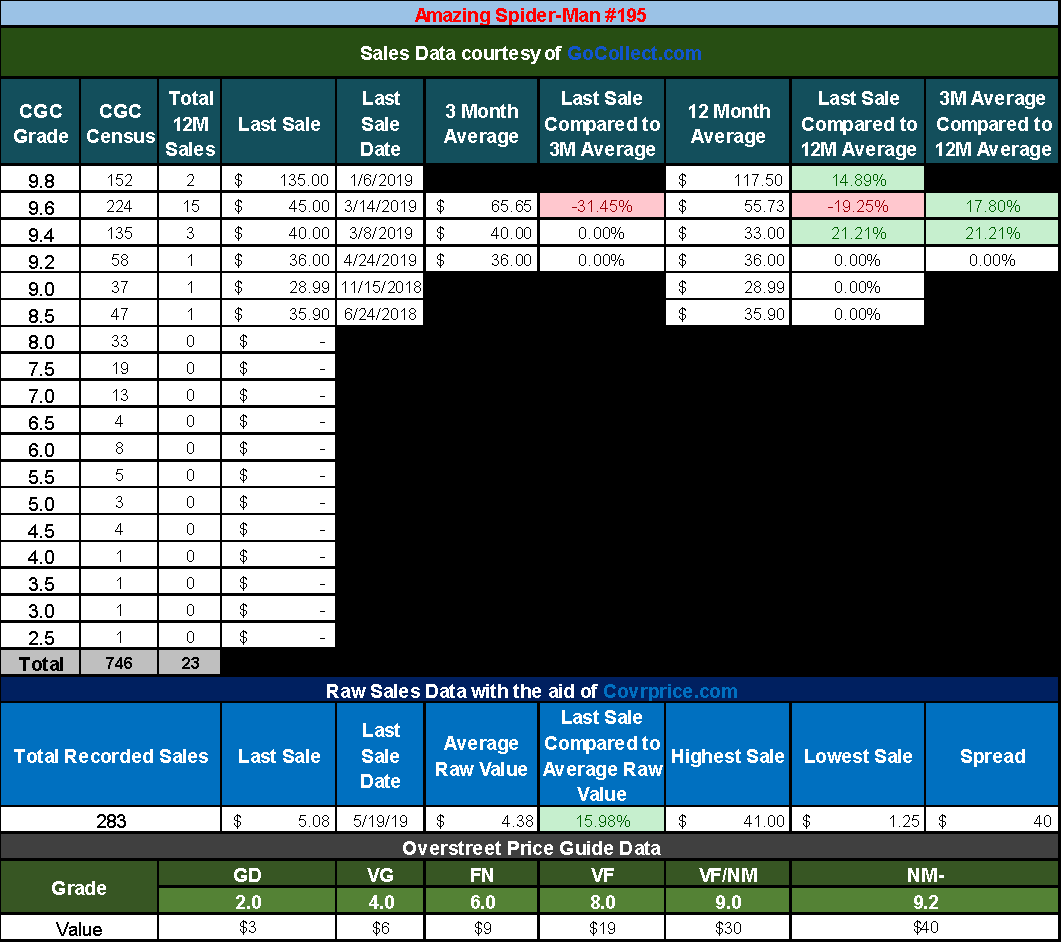This screenshot has height=942, width=1061.
Task: Select the 9.6 grade cell
Action: click(40, 206)
